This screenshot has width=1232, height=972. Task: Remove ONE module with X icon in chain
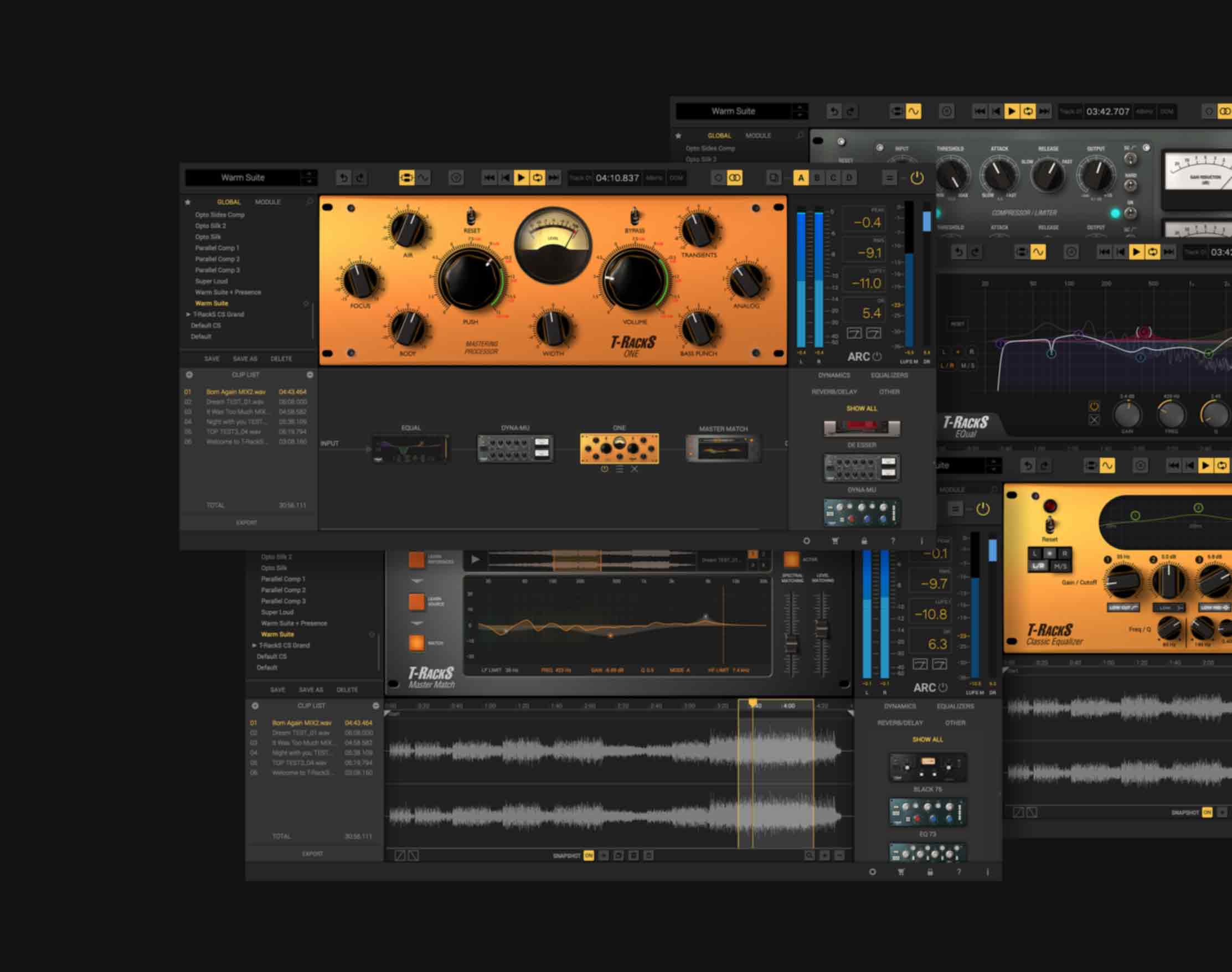[x=634, y=469]
